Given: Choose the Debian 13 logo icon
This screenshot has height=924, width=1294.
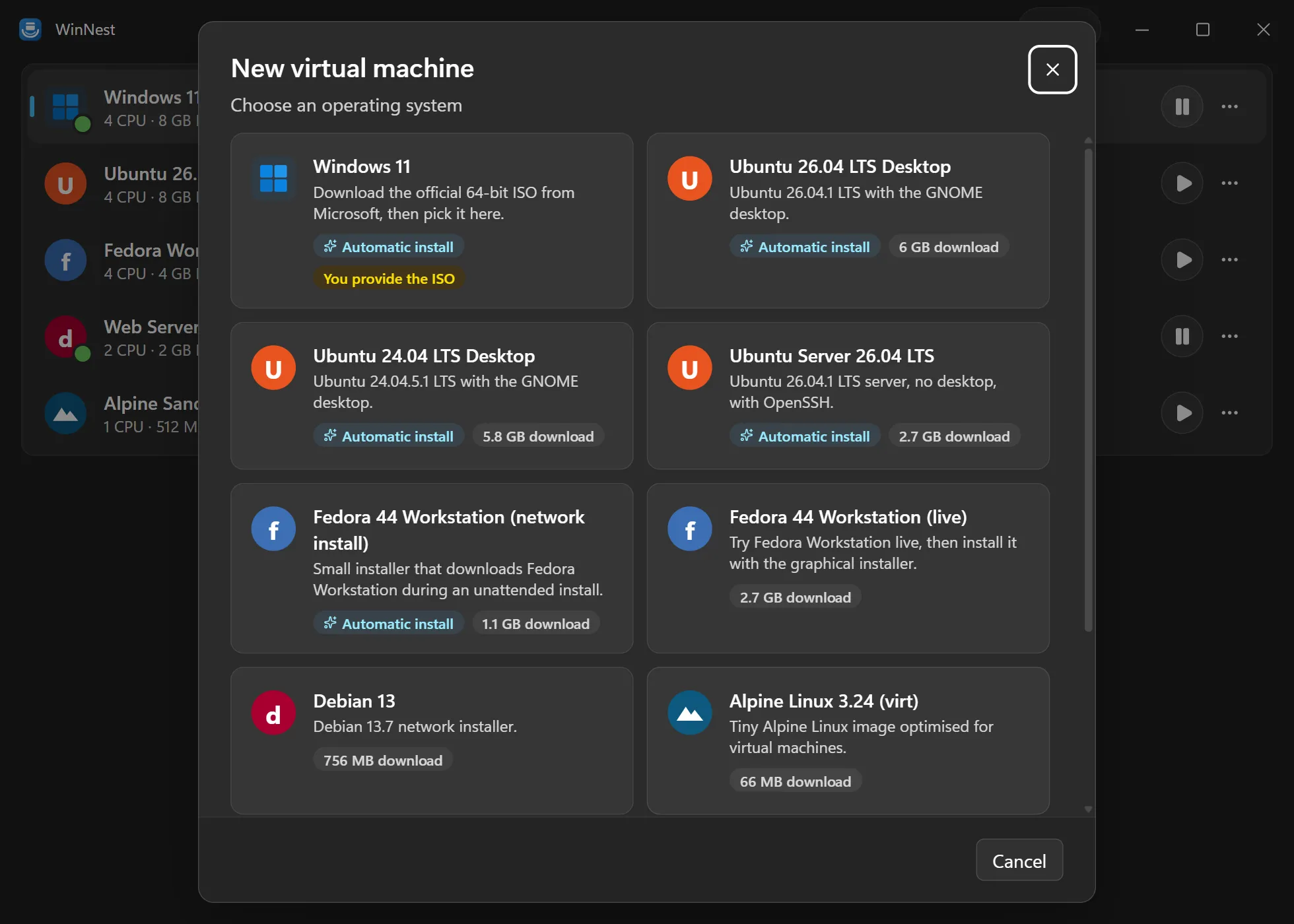Looking at the screenshot, I should [x=273, y=713].
